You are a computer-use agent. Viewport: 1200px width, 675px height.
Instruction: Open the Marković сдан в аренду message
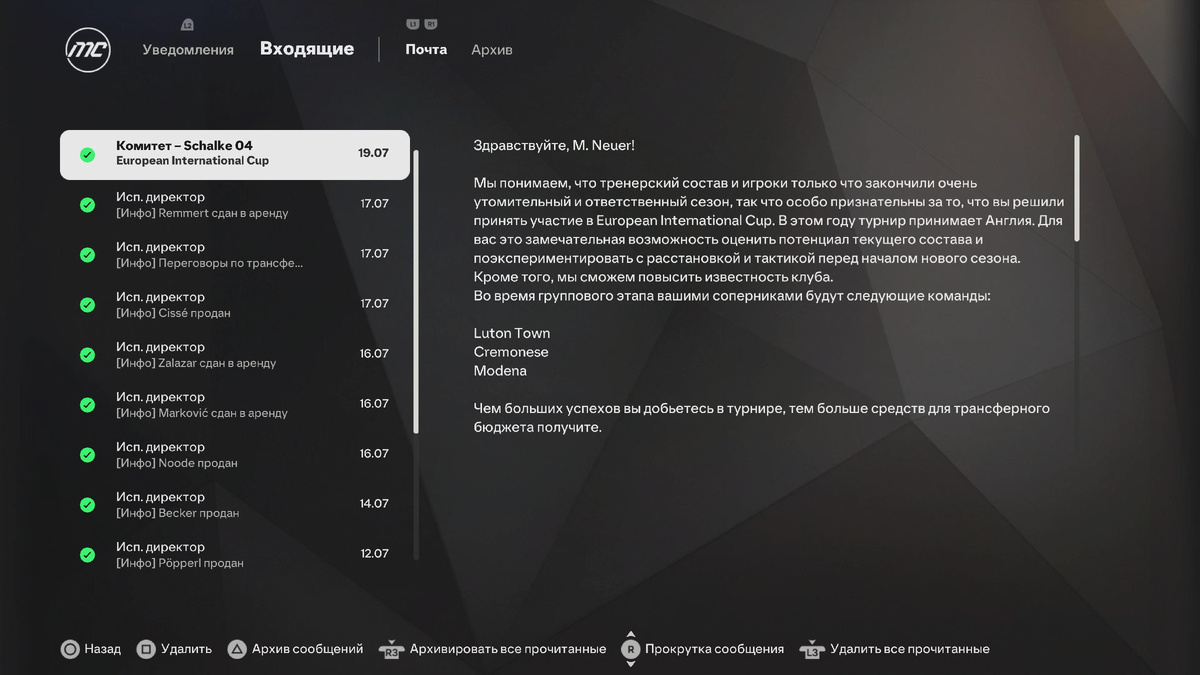pos(235,405)
